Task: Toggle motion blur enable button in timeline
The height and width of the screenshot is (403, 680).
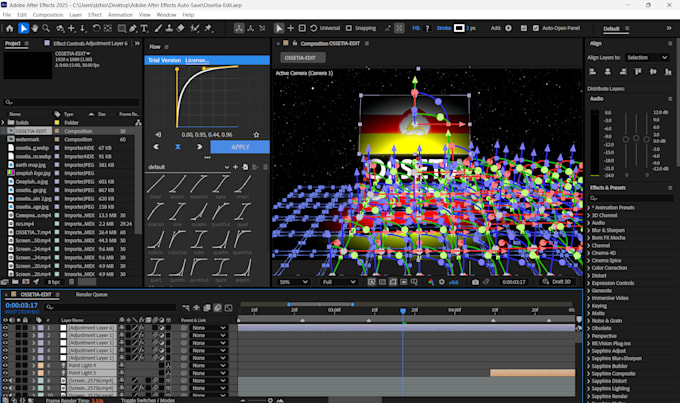Action: point(218,308)
